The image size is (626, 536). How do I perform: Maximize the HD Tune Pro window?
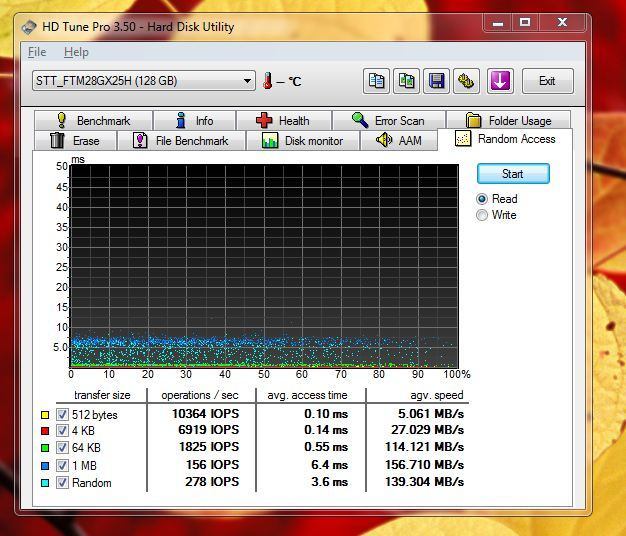click(525, 23)
